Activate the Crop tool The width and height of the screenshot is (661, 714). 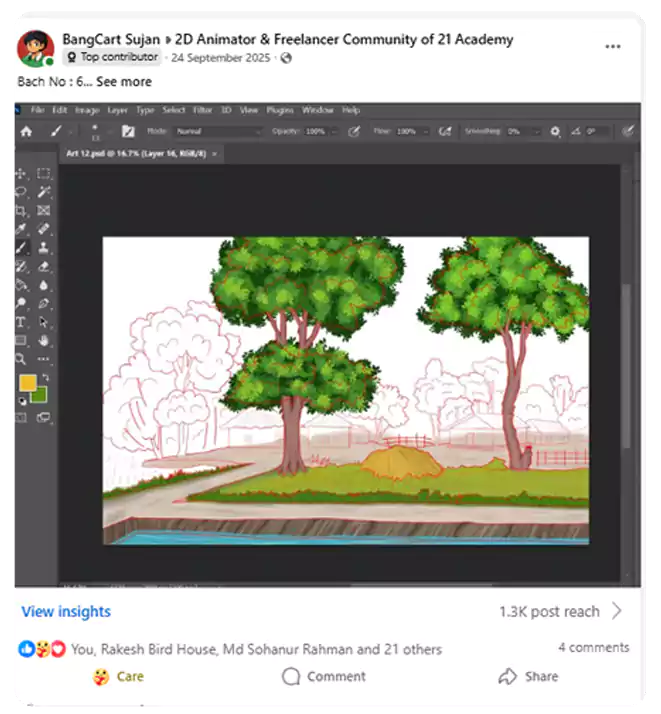tap(21, 211)
